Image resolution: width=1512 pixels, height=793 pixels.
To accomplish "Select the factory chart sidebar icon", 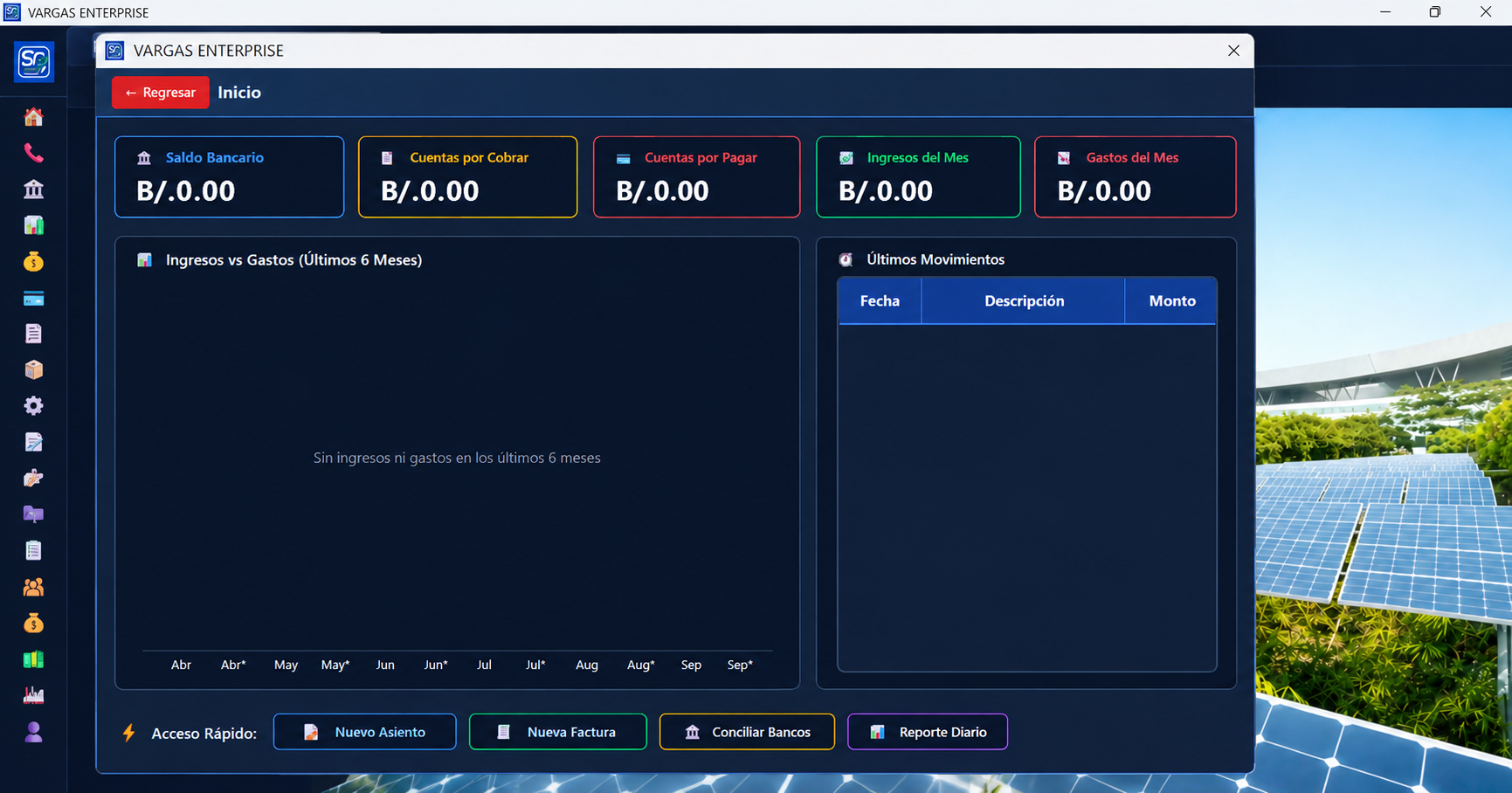I will click(33, 695).
